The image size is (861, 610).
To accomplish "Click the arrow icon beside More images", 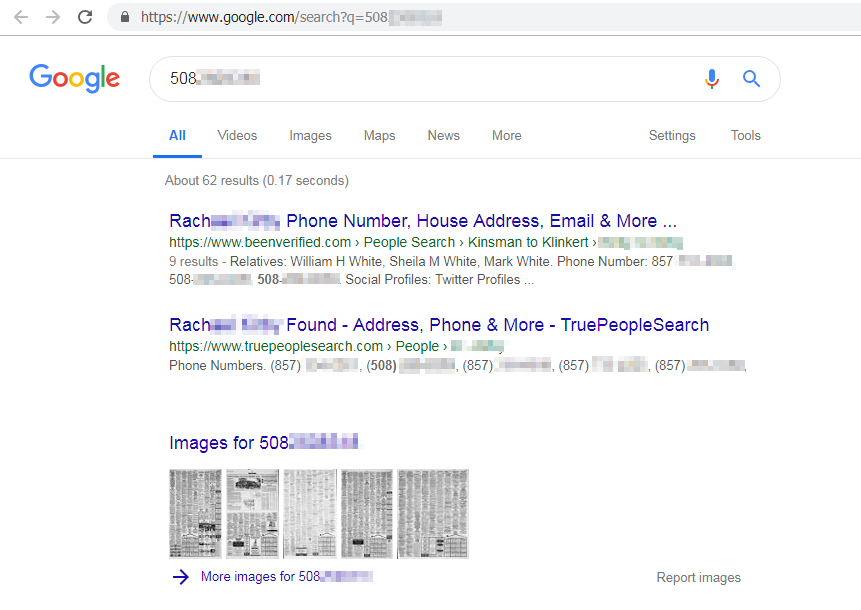I will tap(181, 577).
